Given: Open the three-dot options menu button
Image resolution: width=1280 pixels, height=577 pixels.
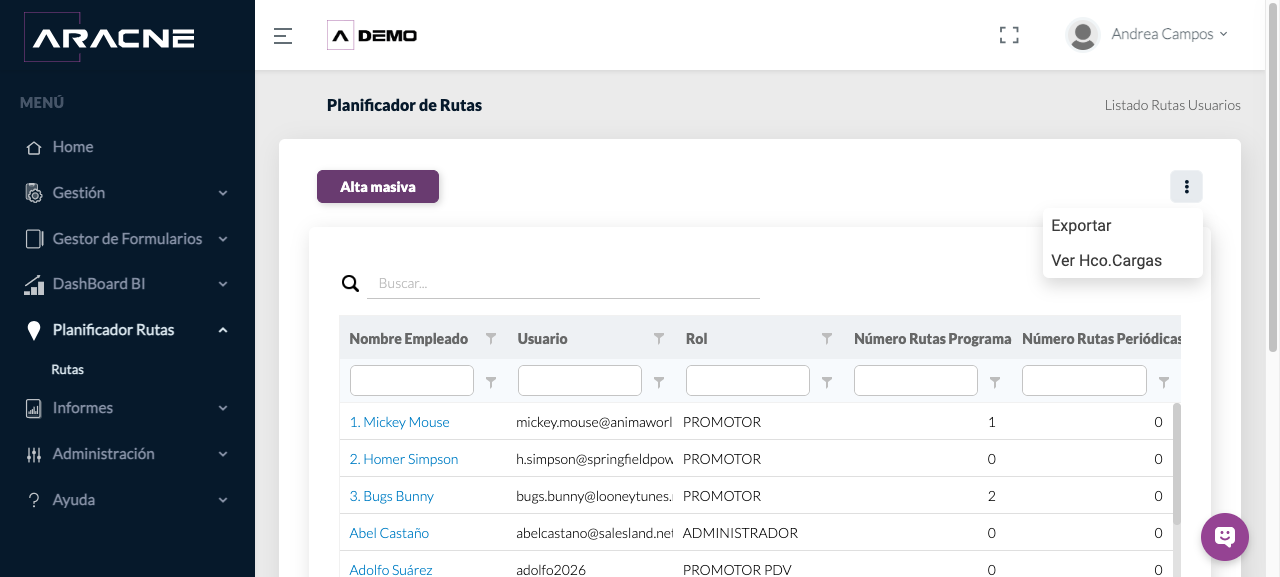Looking at the screenshot, I should (x=1186, y=187).
